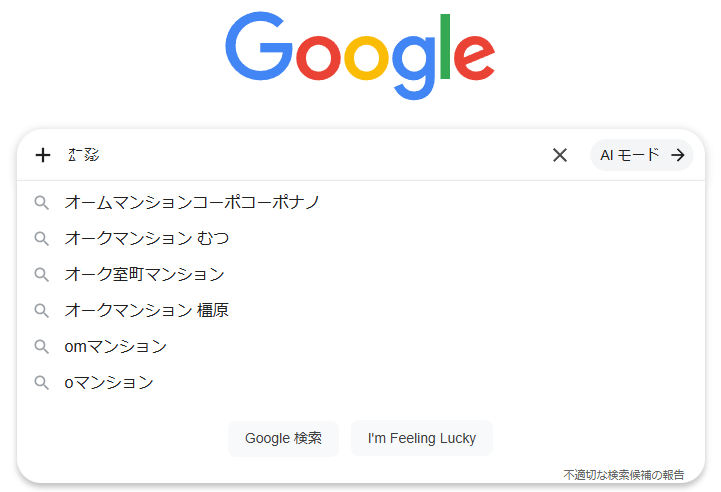Viewport: 721px width, 492px height.
Task: Open AI モード
Action: click(x=630, y=155)
